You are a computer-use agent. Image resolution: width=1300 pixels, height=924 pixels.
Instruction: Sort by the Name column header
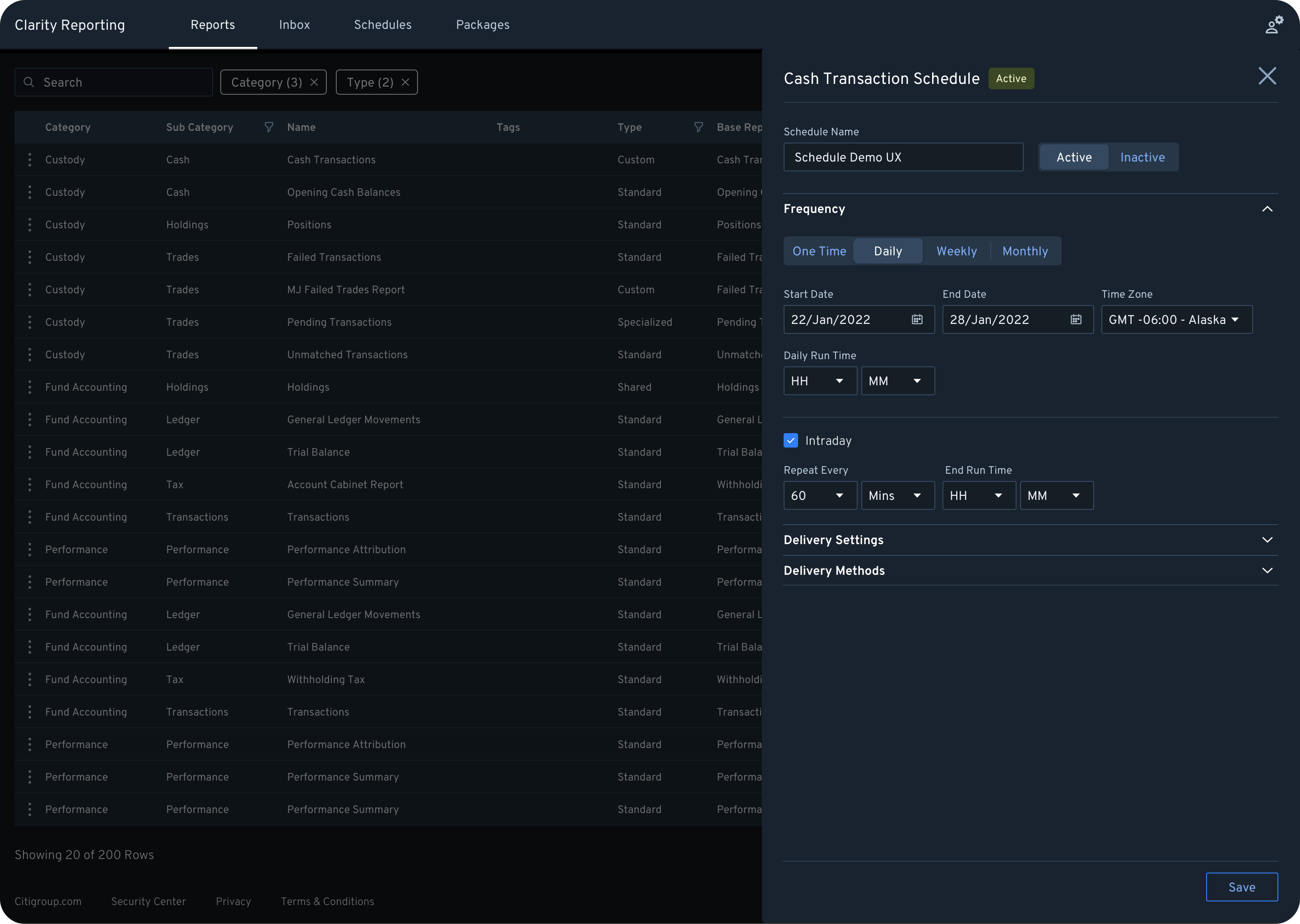pyautogui.click(x=301, y=127)
